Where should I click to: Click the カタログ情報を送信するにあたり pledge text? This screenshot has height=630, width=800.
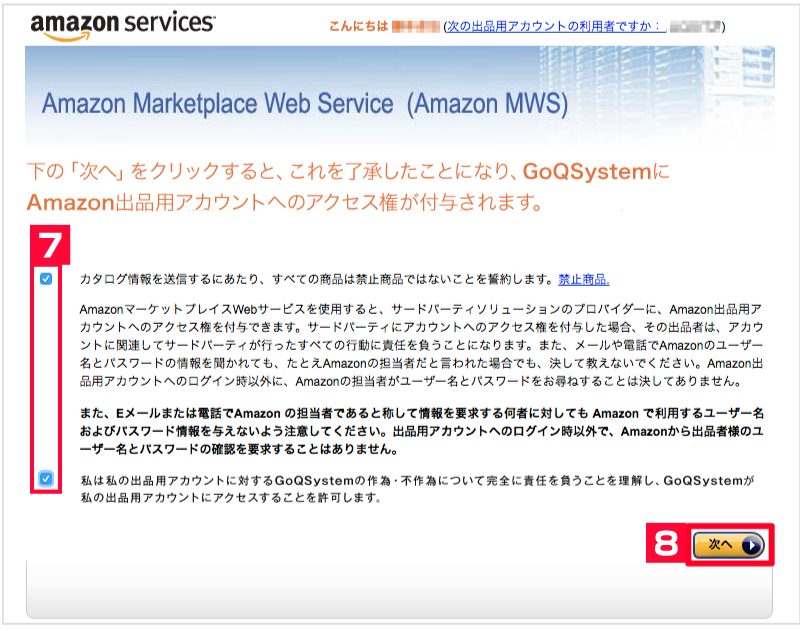pos(316,280)
